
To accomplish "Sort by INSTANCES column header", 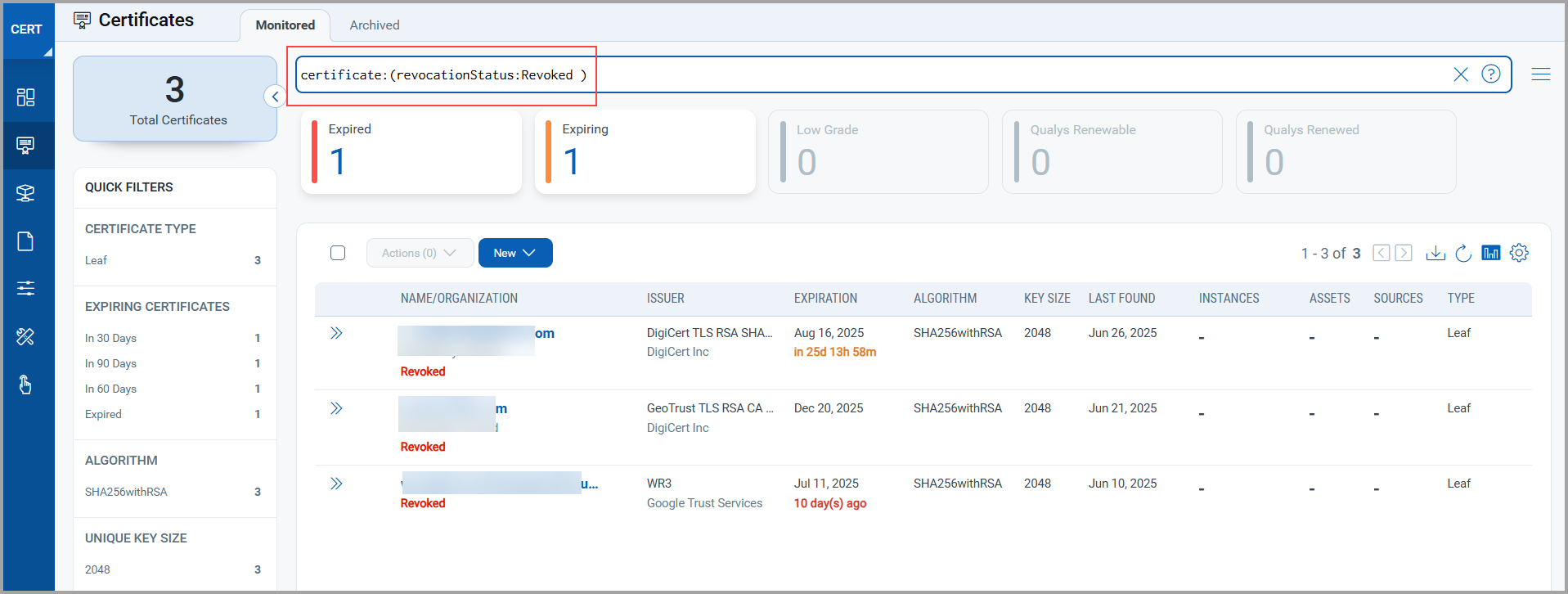I will click(x=1229, y=299).
